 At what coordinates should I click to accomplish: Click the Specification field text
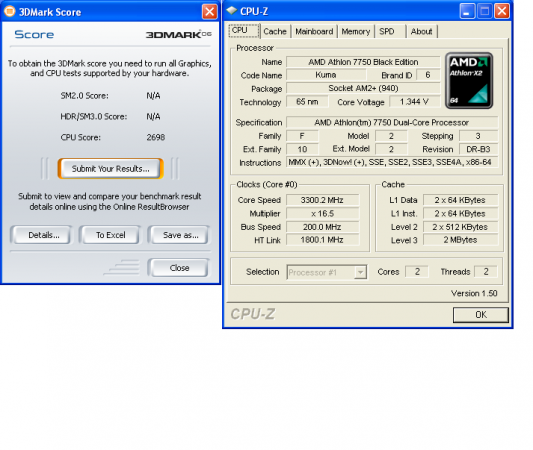tap(392, 122)
